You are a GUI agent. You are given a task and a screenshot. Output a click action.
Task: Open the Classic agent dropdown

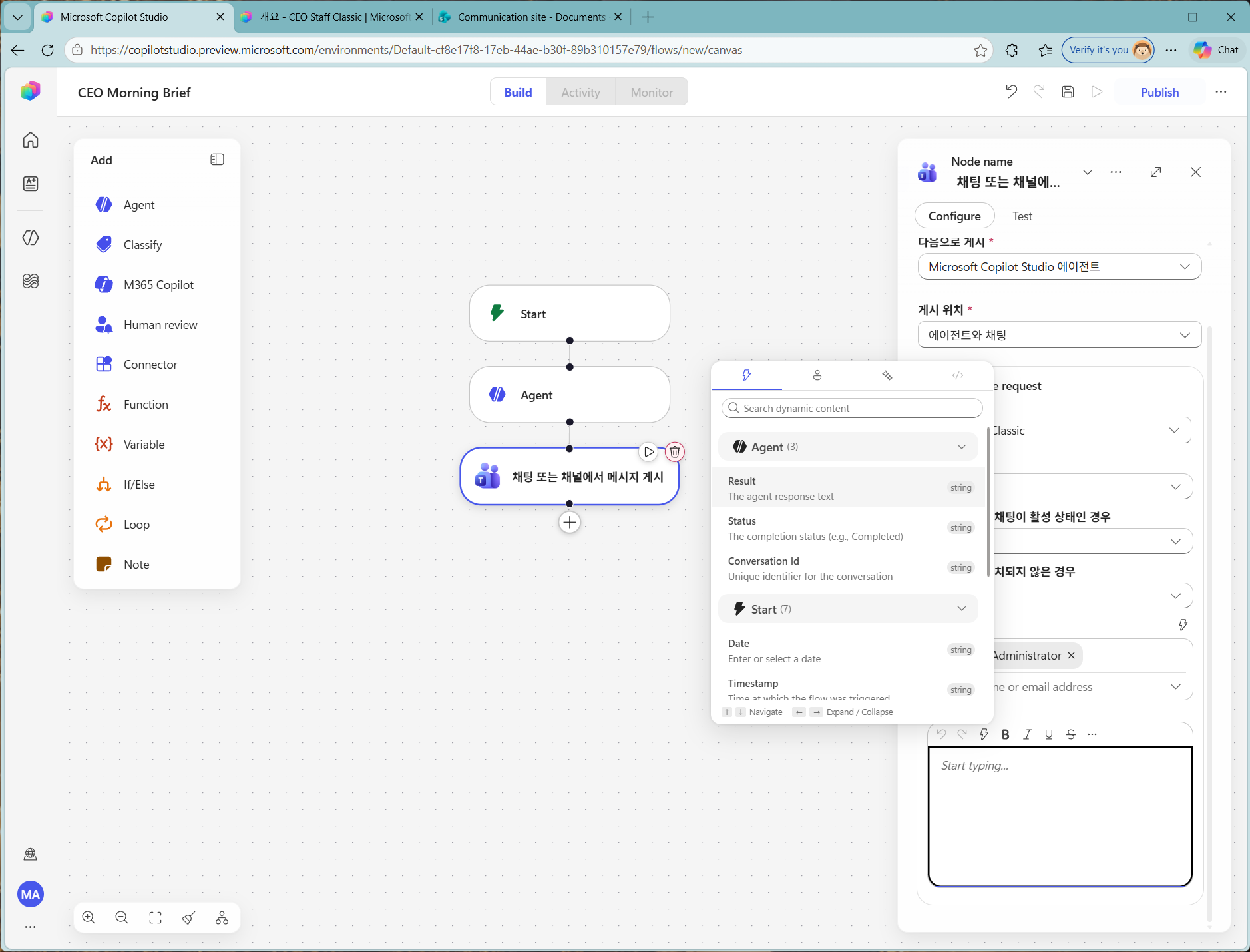click(1091, 431)
